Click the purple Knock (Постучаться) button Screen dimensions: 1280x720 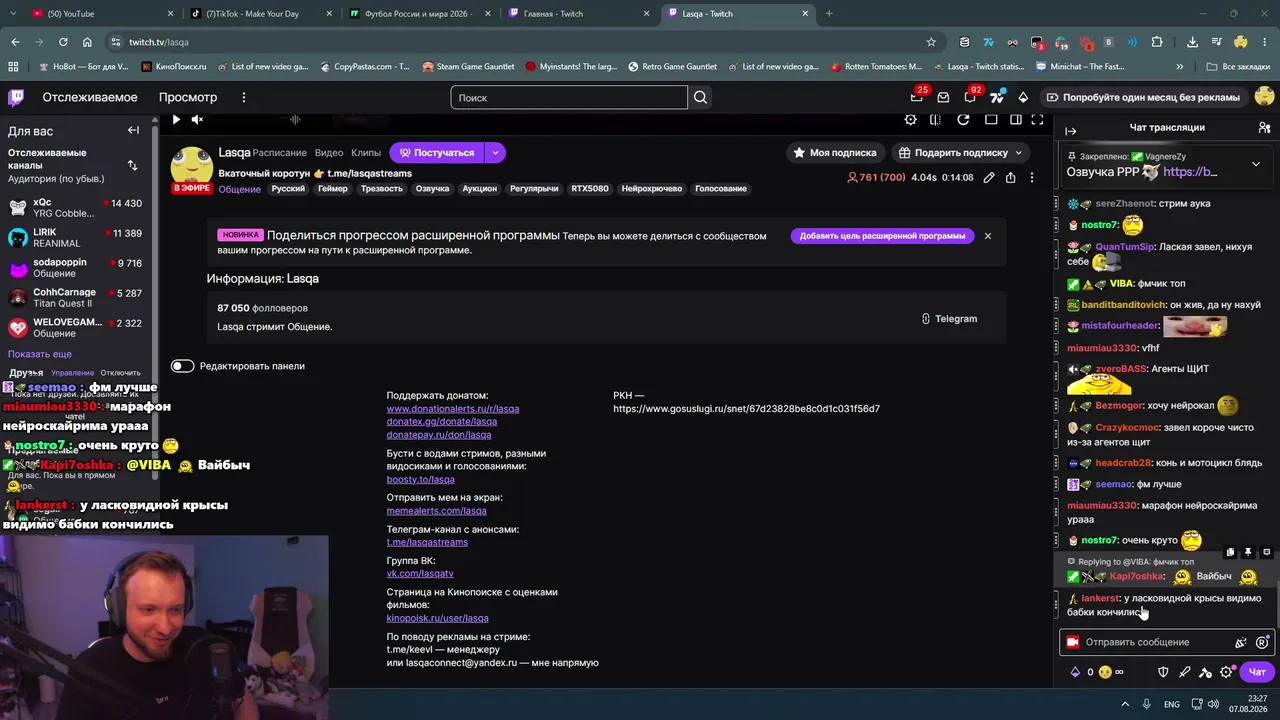pyautogui.click(x=437, y=153)
